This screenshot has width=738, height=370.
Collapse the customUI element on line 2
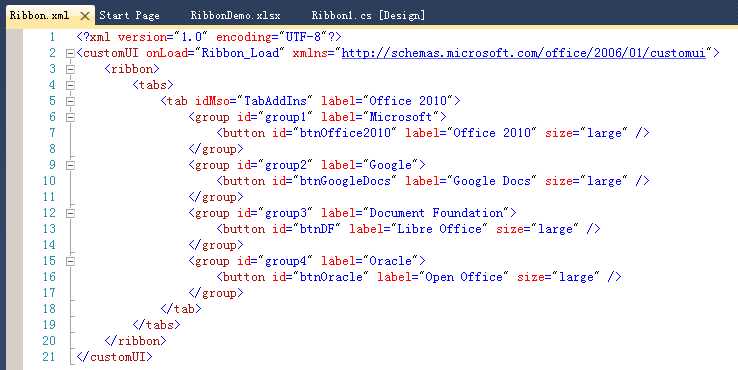70,53
